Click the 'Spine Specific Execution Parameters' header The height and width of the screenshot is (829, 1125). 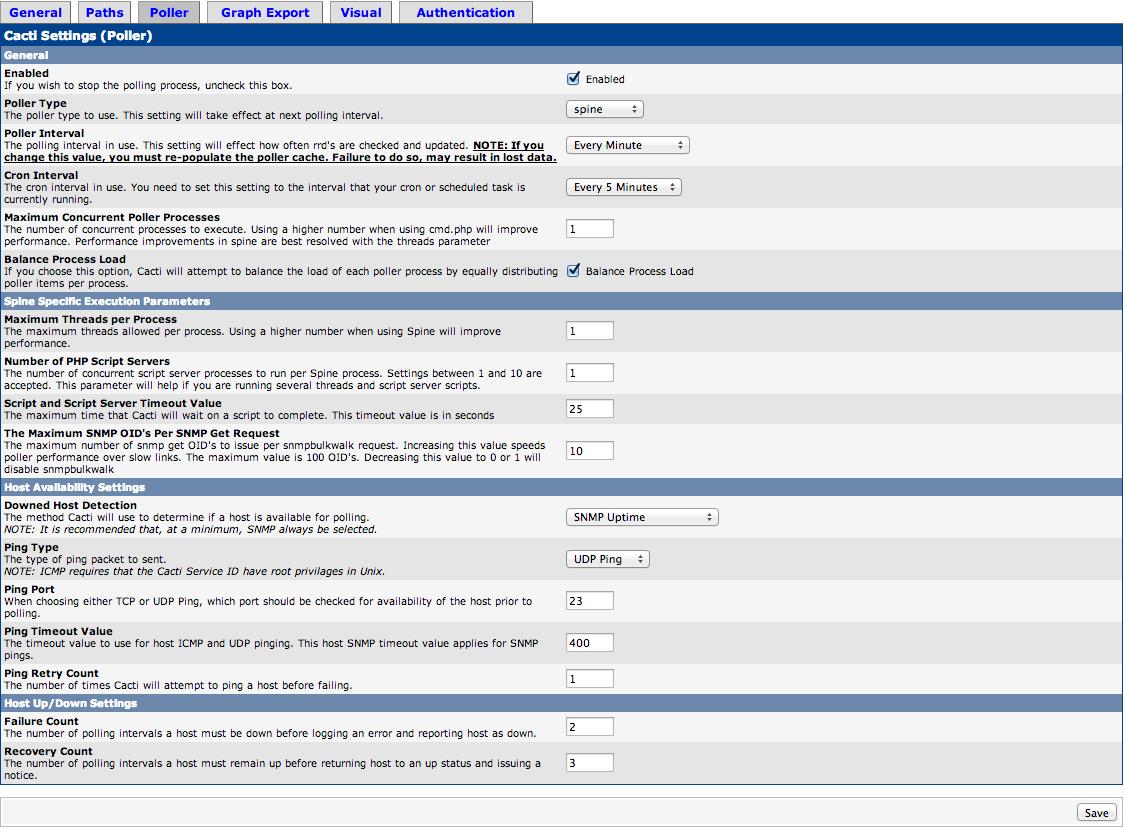(x=107, y=301)
